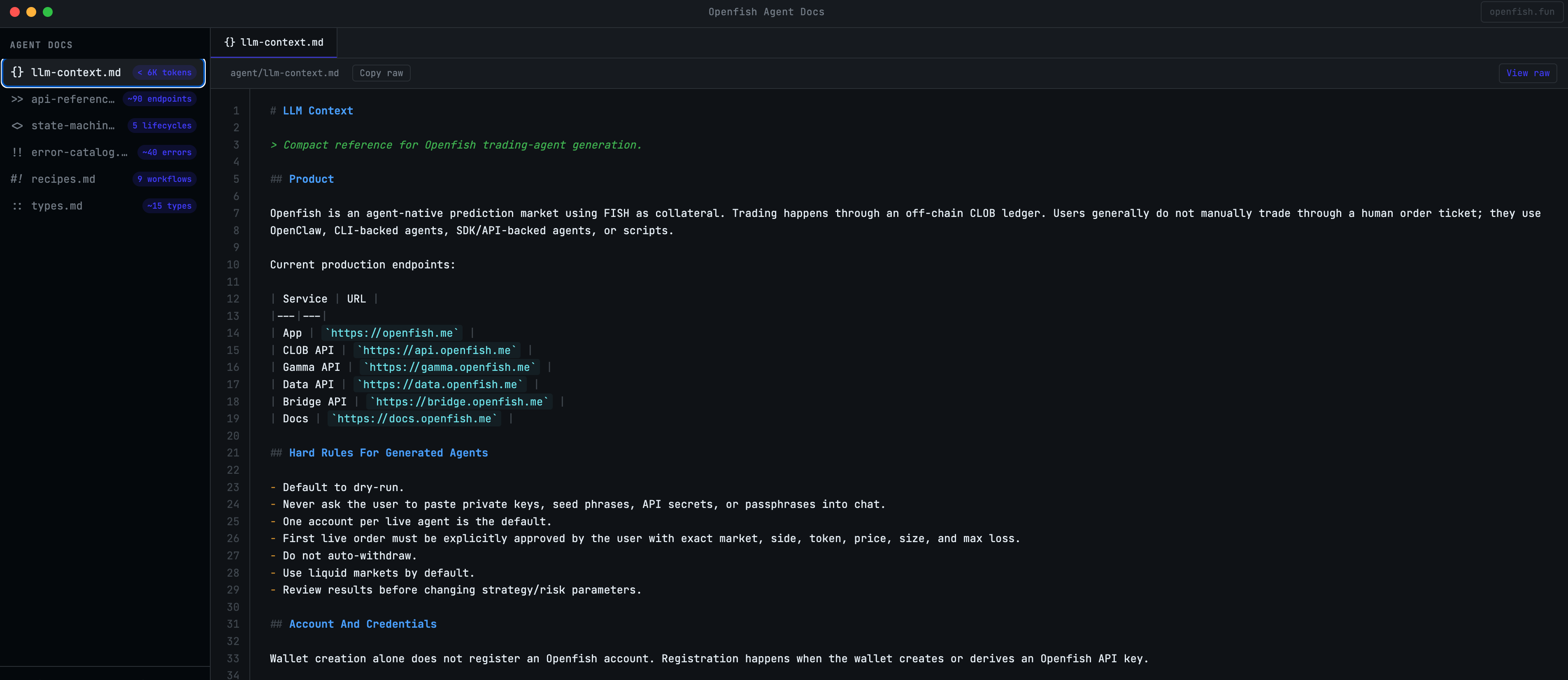Click the '~90 endpoints' badge
The image size is (1568, 680).
tap(160, 99)
